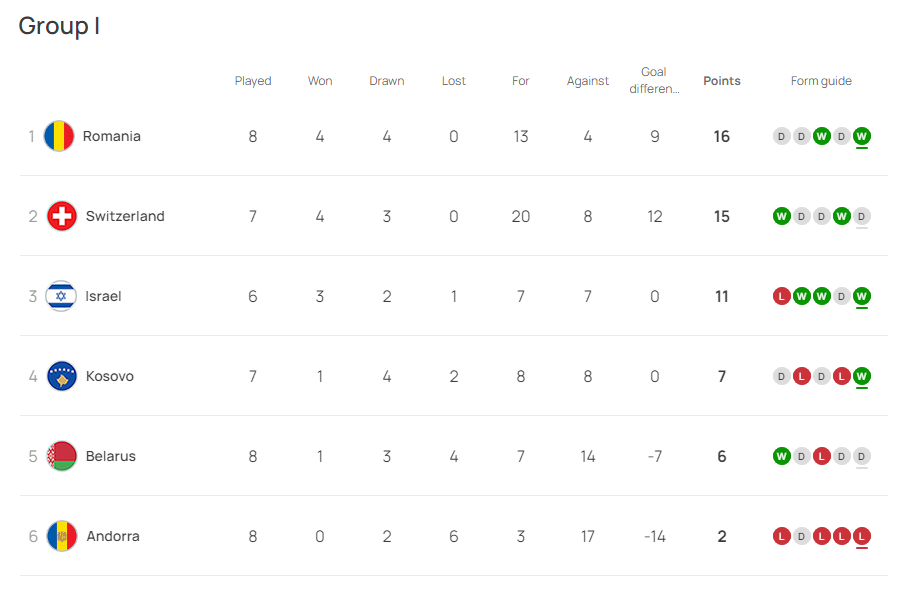This screenshot has width=913, height=590.
Task: Click Andorra's underlined last loss badge
Action: tap(862, 536)
